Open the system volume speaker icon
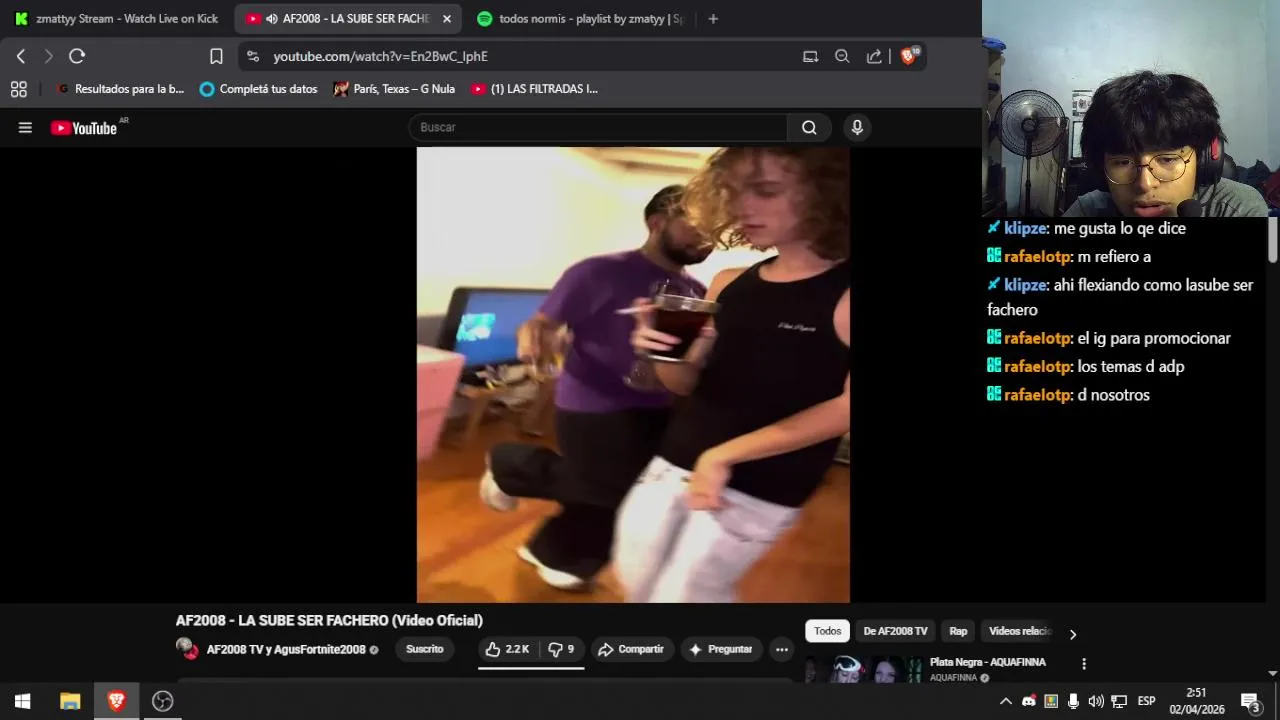 coord(1096,701)
